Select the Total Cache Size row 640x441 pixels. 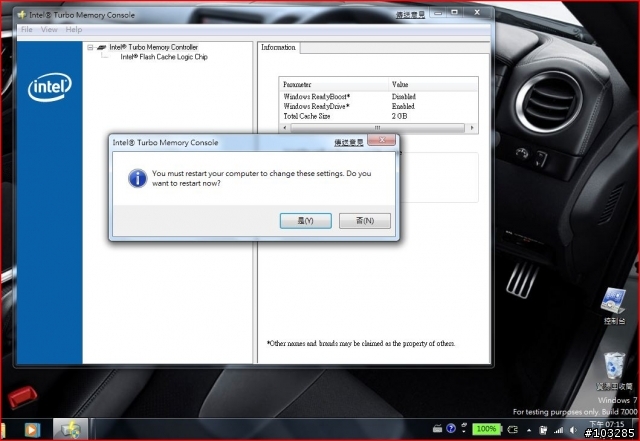pyautogui.click(x=378, y=116)
